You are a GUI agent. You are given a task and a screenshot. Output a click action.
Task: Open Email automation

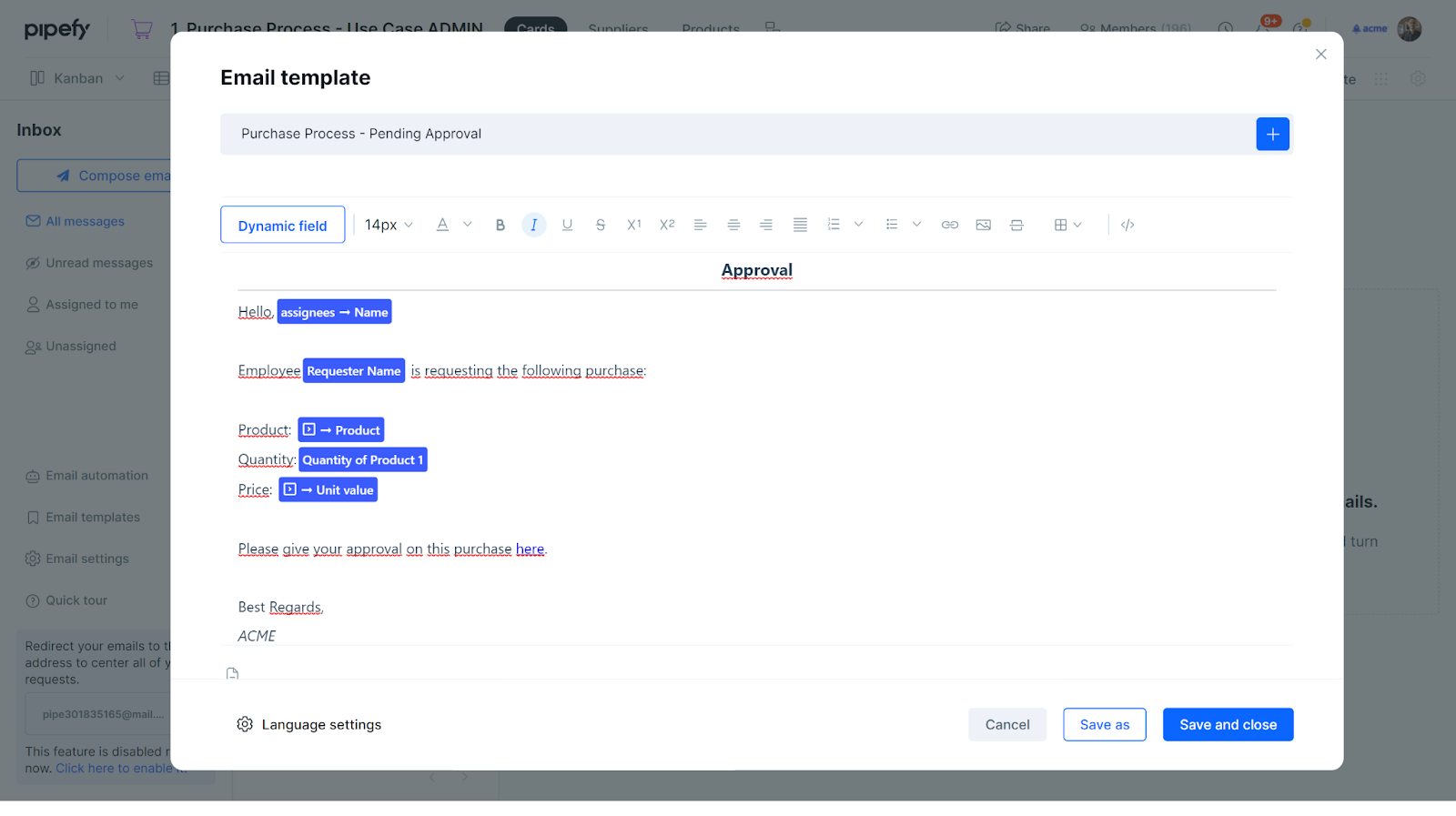[x=86, y=476]
